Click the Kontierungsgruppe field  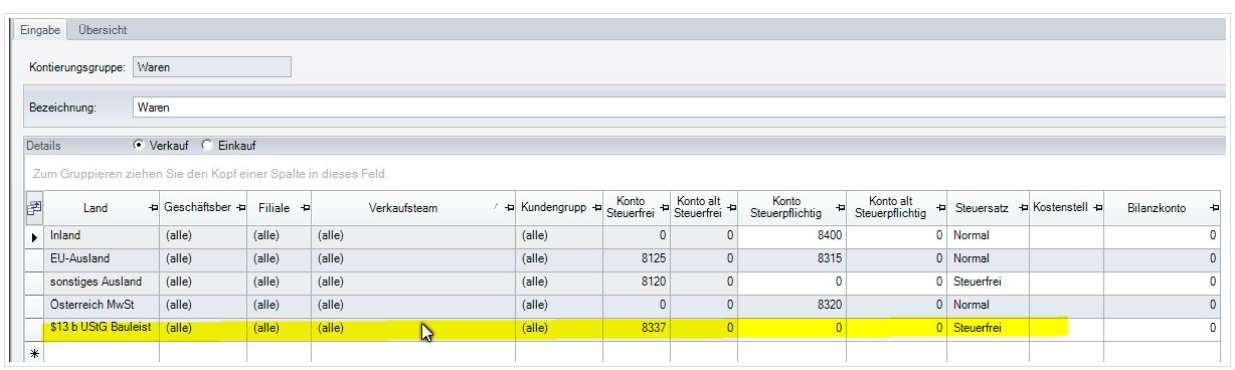[x=212, y=67]
